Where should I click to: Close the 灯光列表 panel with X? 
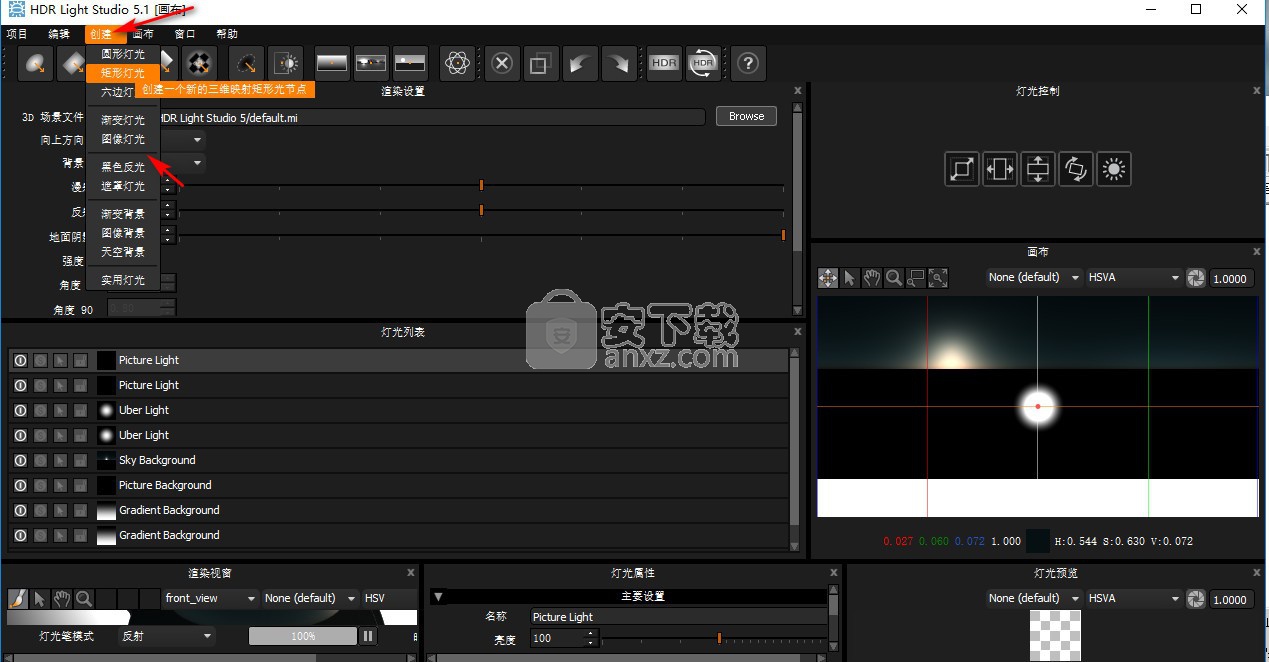797,332
